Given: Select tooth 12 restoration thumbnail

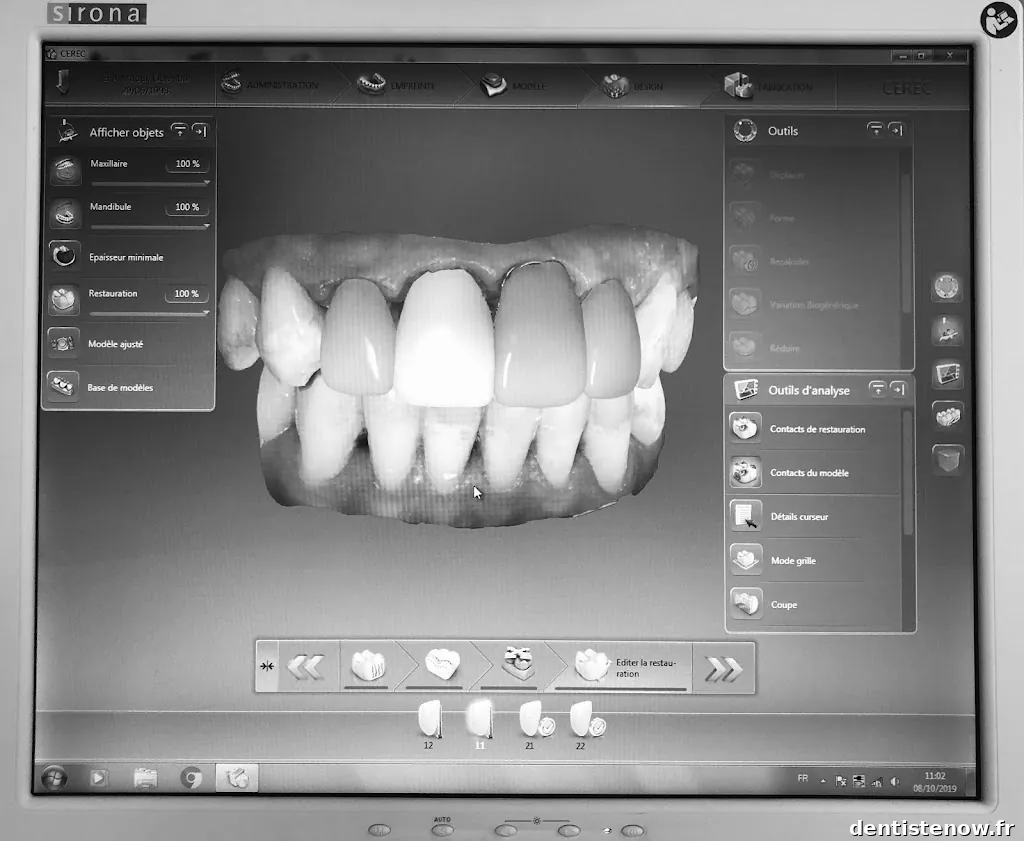Looking at the screenshot, I should coord(429,719).
